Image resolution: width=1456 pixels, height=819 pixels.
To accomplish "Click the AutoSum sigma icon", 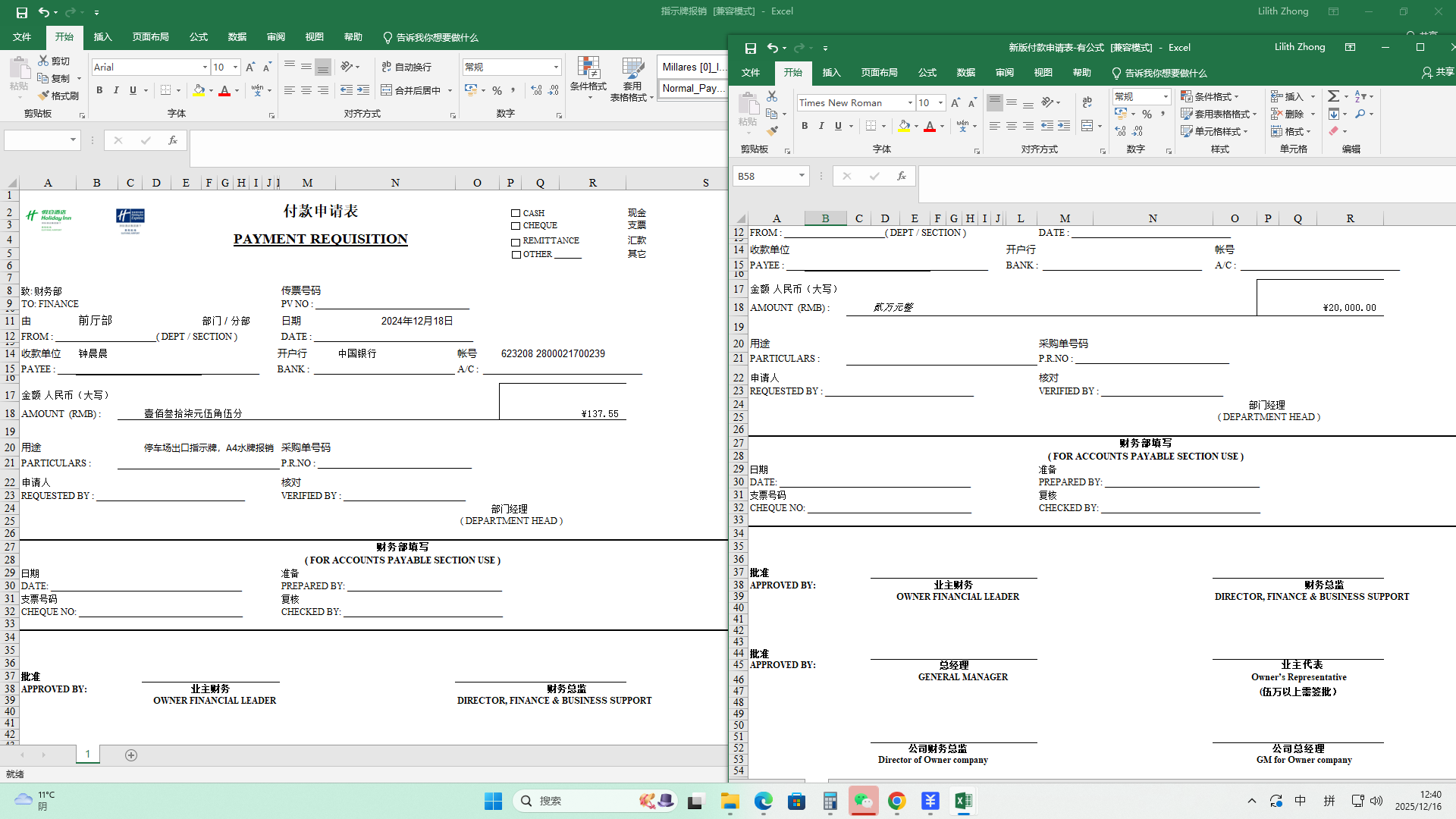I will pos(1333,96).
